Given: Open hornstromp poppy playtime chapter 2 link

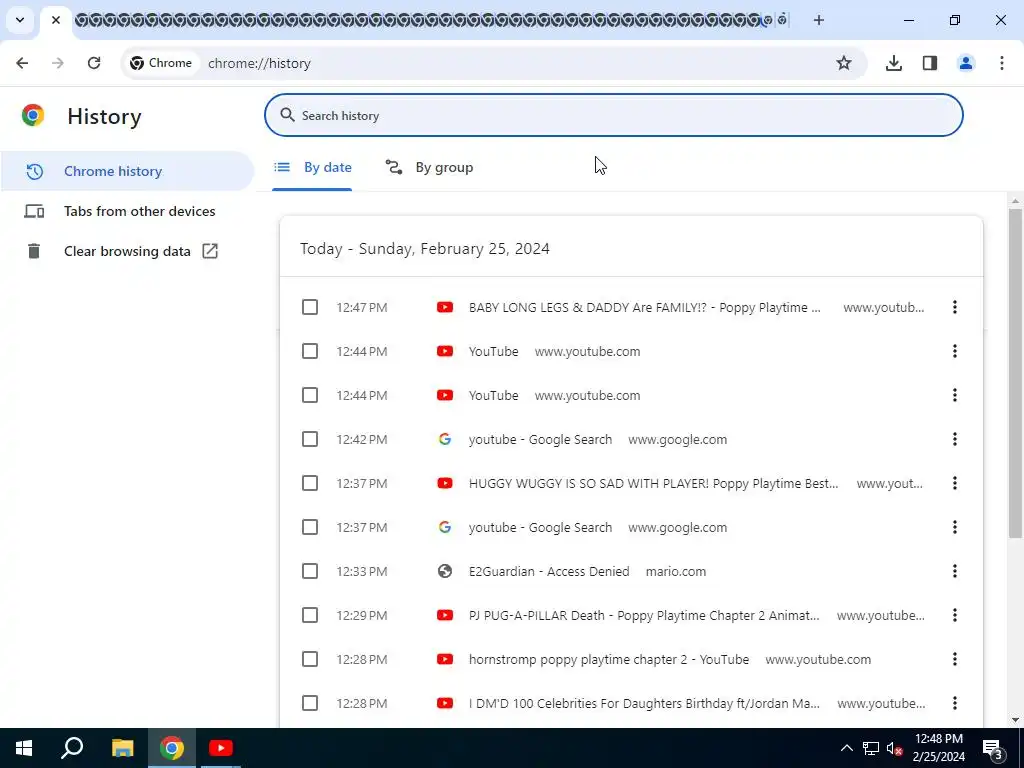Looking at the screenshot, I should tap(609, 660).
